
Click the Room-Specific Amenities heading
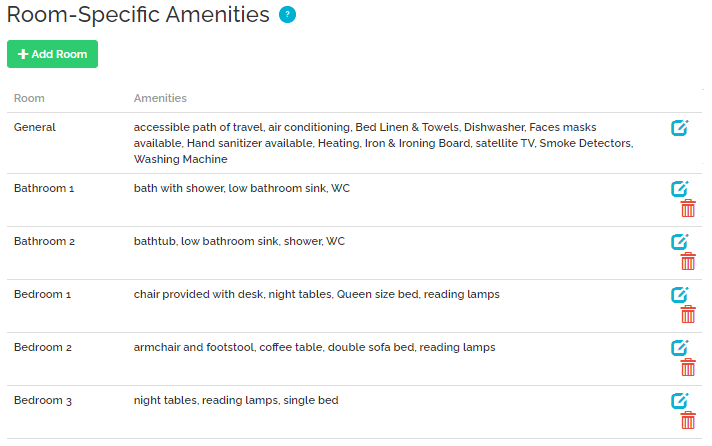138,15
